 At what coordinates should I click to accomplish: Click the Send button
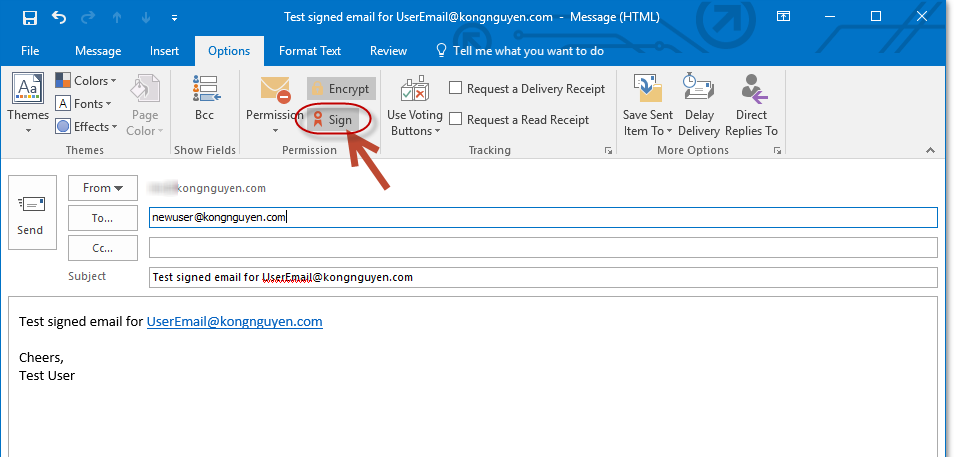(32, 212)
